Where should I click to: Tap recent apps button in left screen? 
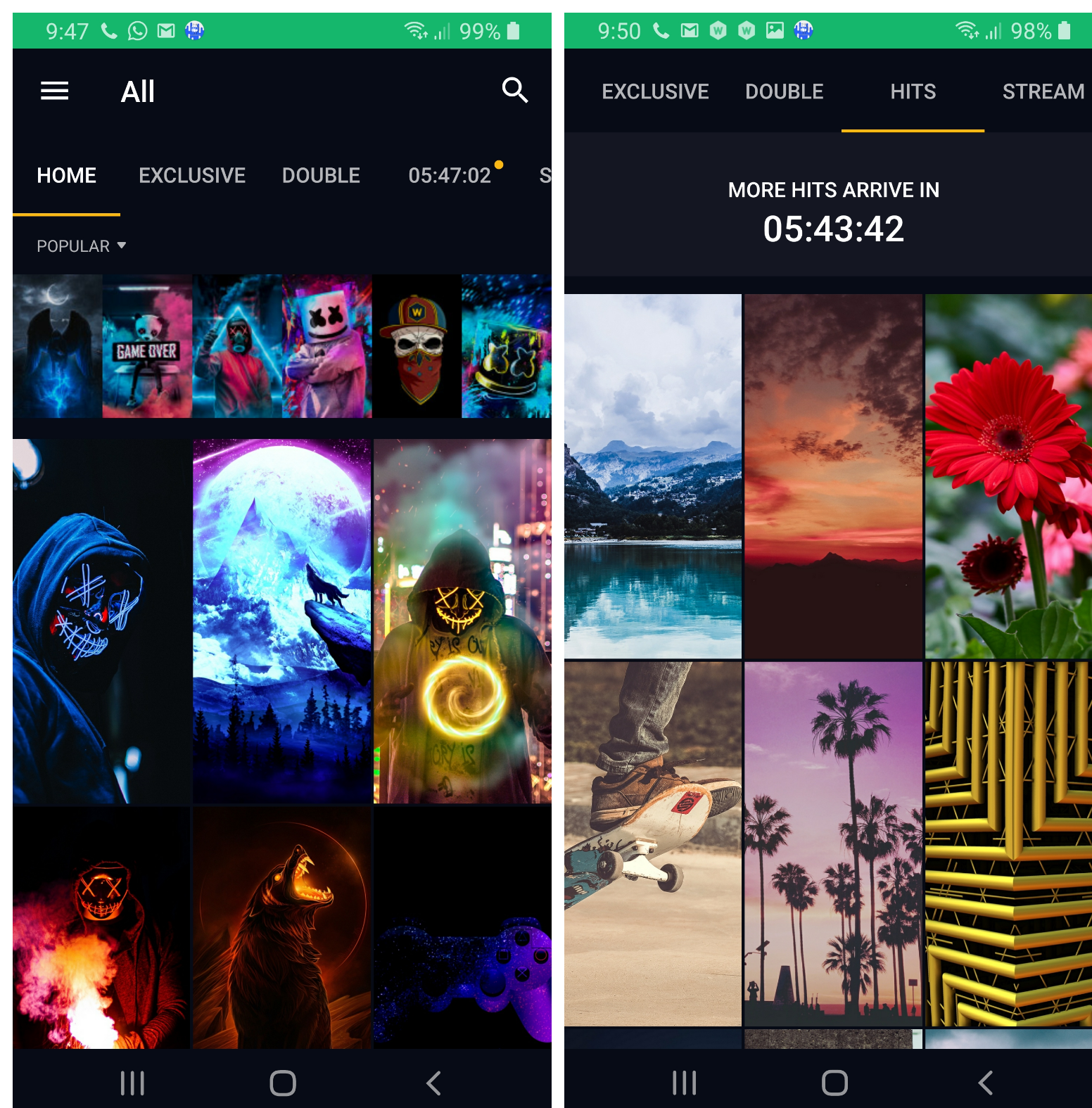(132, 1083)
